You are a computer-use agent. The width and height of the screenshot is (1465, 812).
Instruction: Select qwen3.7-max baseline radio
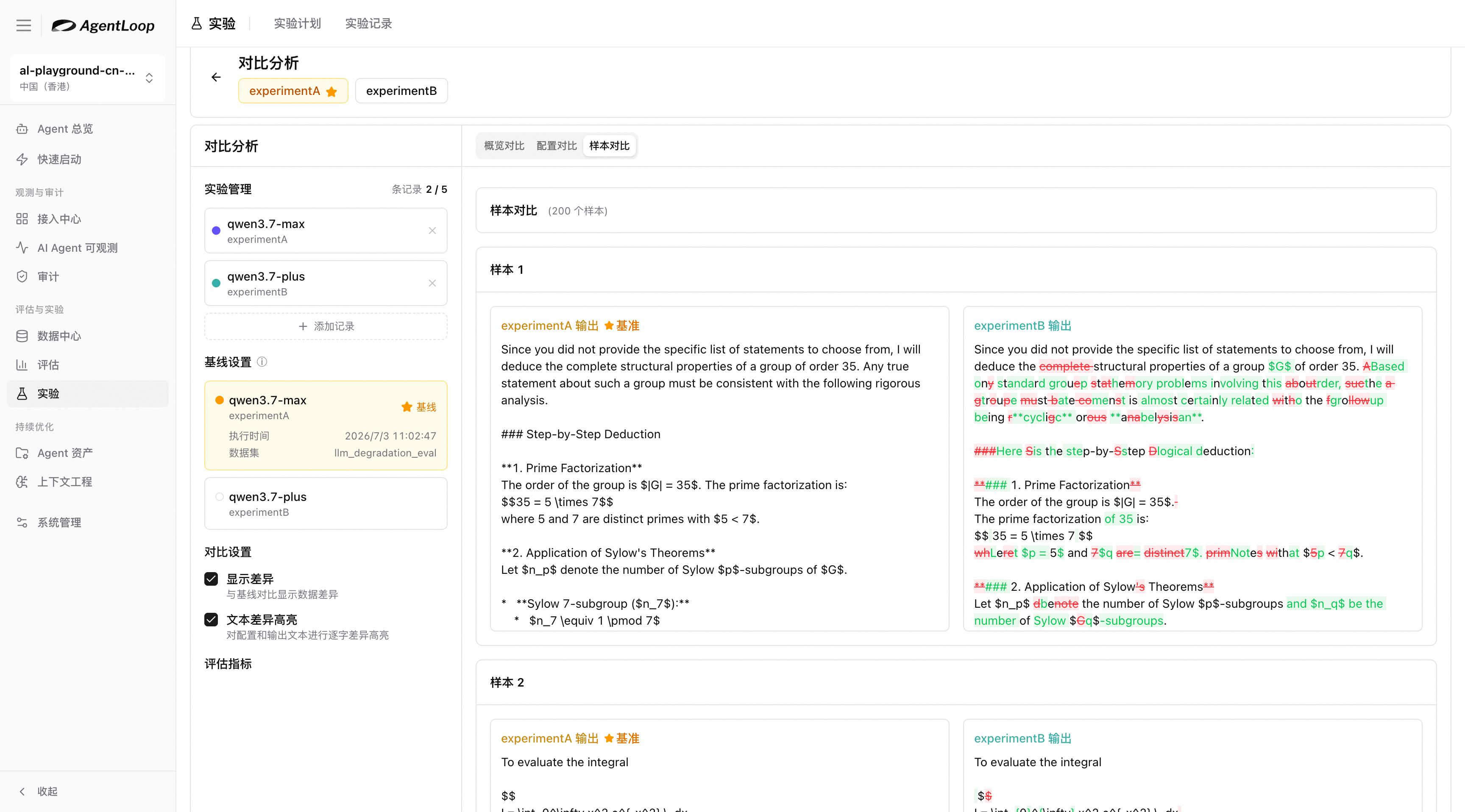pyautogui.click(x=219, y=400)
